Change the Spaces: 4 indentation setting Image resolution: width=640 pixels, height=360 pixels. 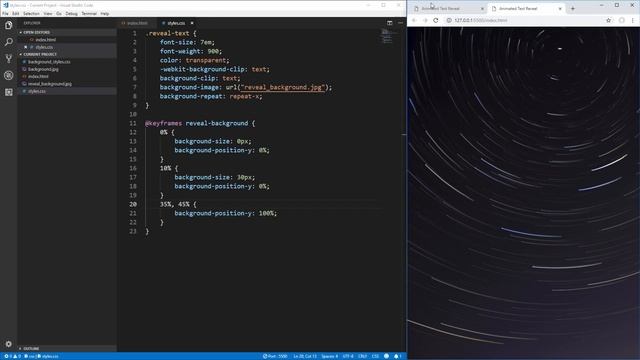coord(329,356)
